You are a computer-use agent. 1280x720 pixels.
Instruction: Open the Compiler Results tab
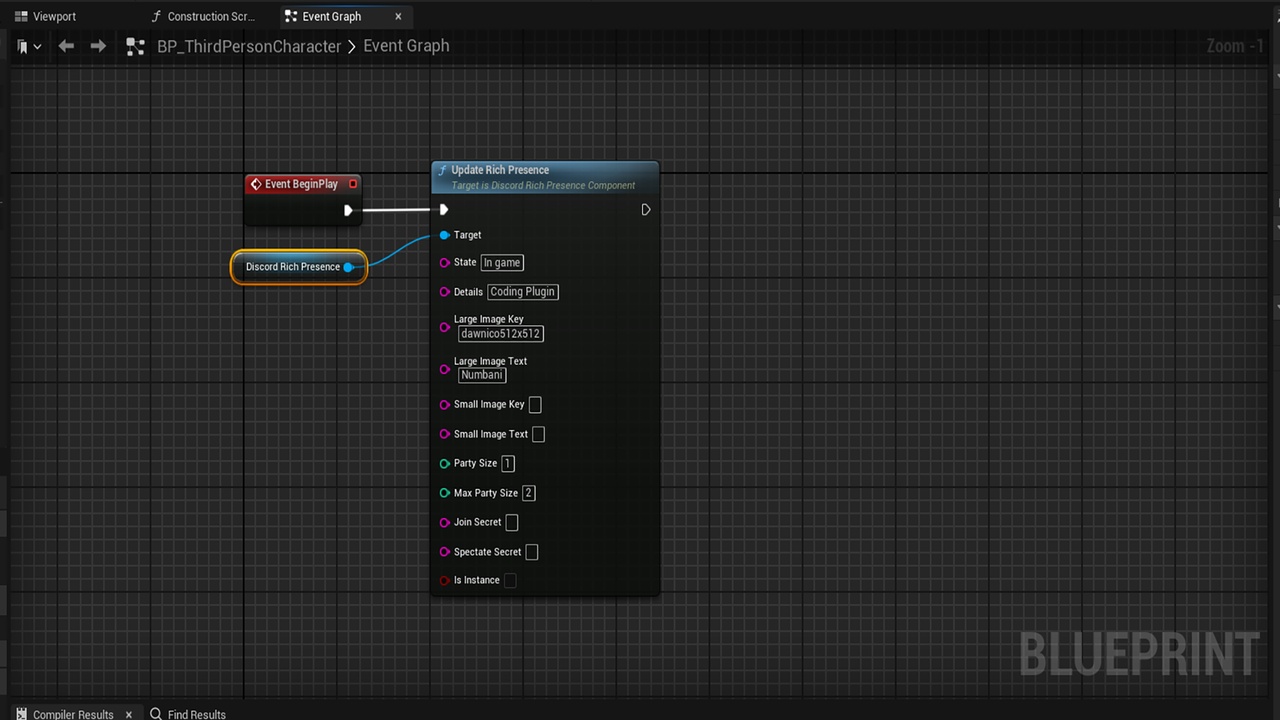(66, 714)
